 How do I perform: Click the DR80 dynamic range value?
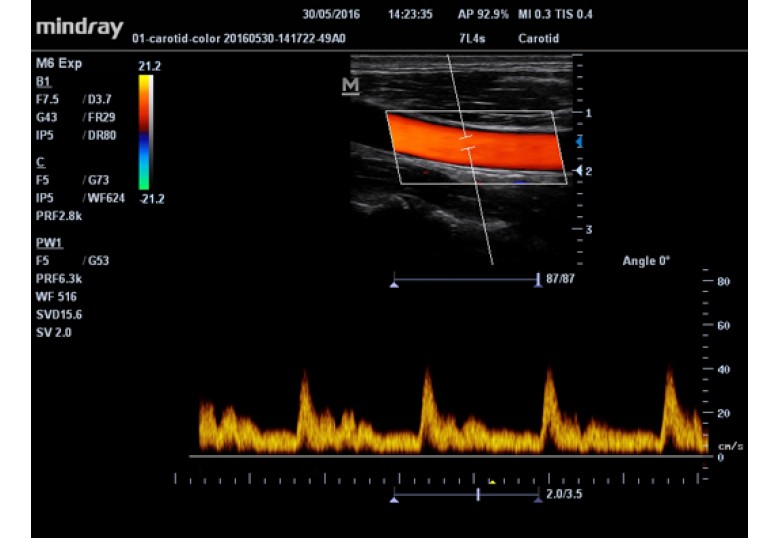point(102,135)
